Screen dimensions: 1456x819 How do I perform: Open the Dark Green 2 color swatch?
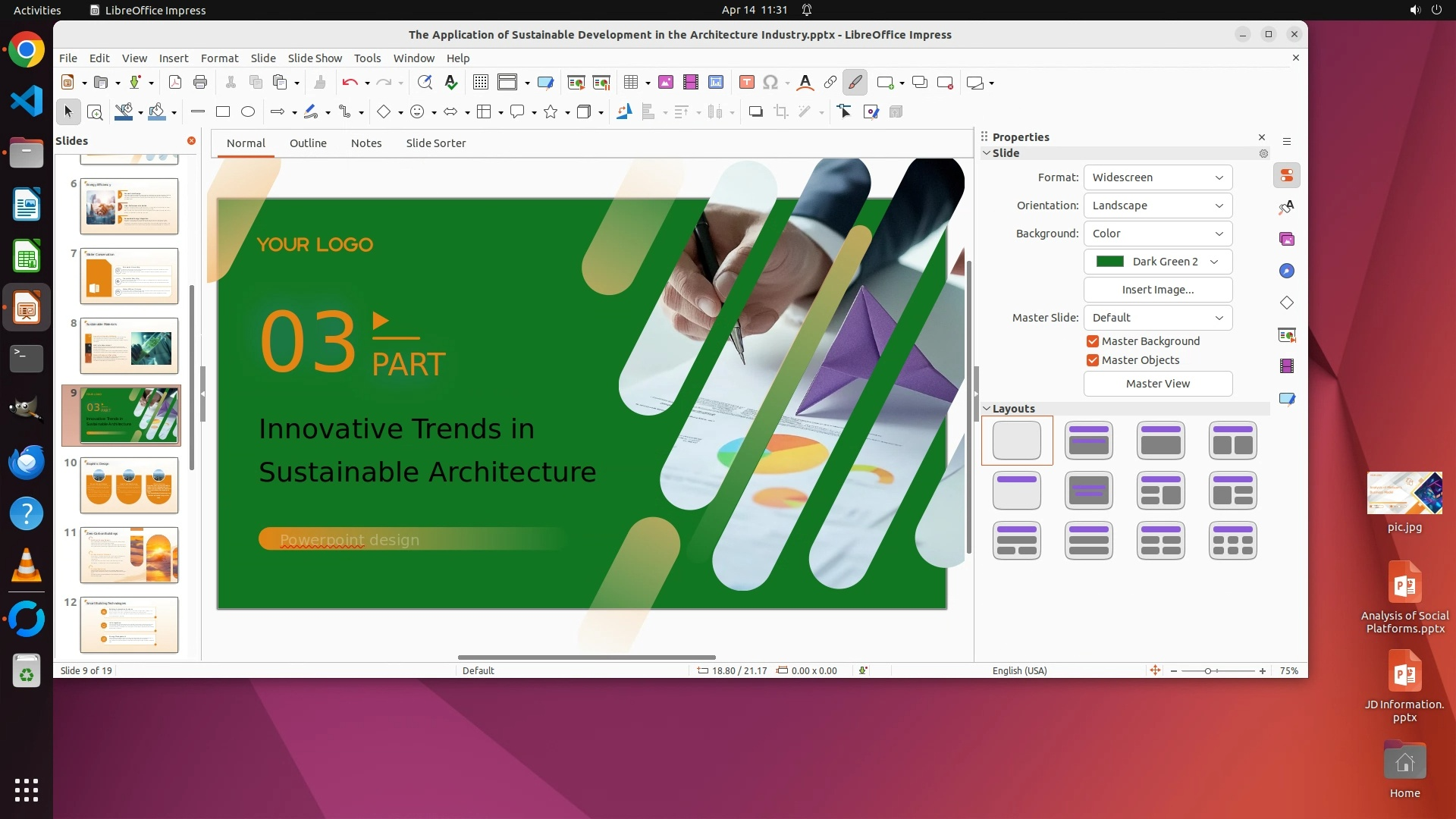(1157, 262)
